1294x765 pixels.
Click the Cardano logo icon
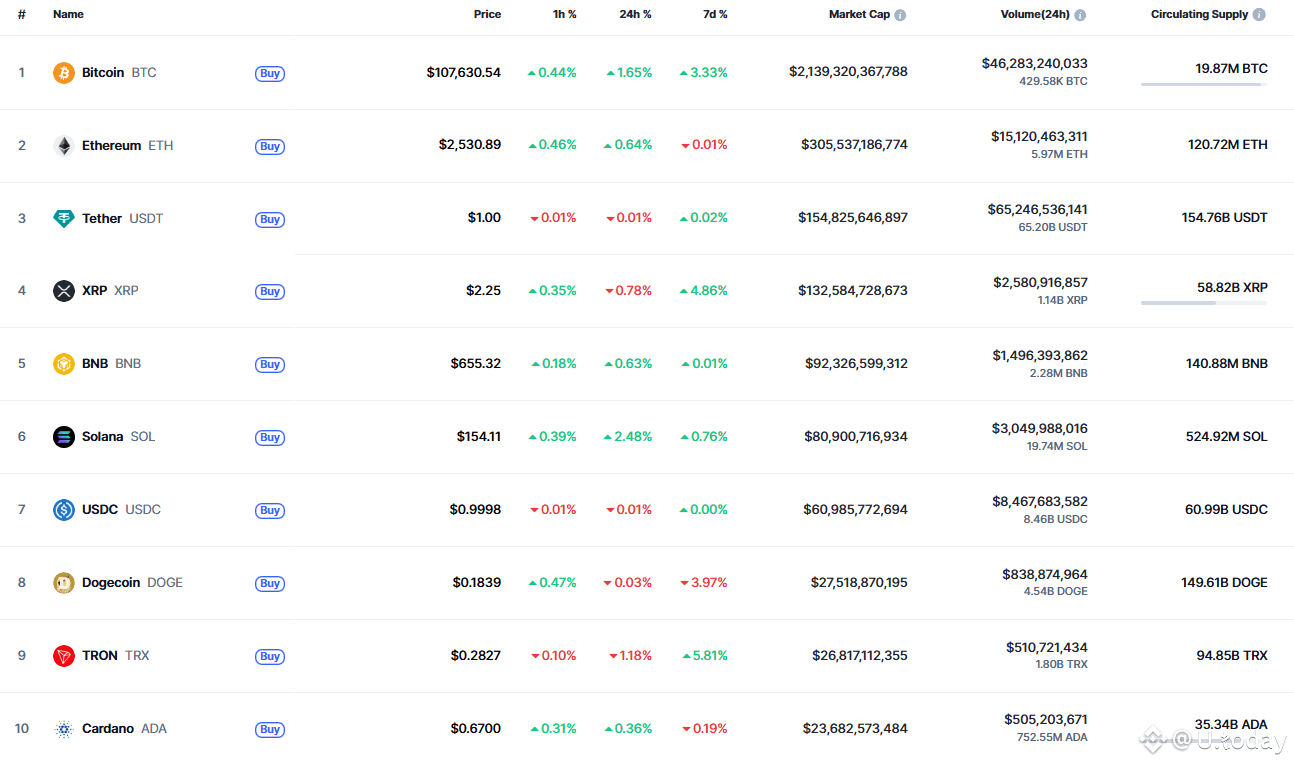click(x=64, y=729)
